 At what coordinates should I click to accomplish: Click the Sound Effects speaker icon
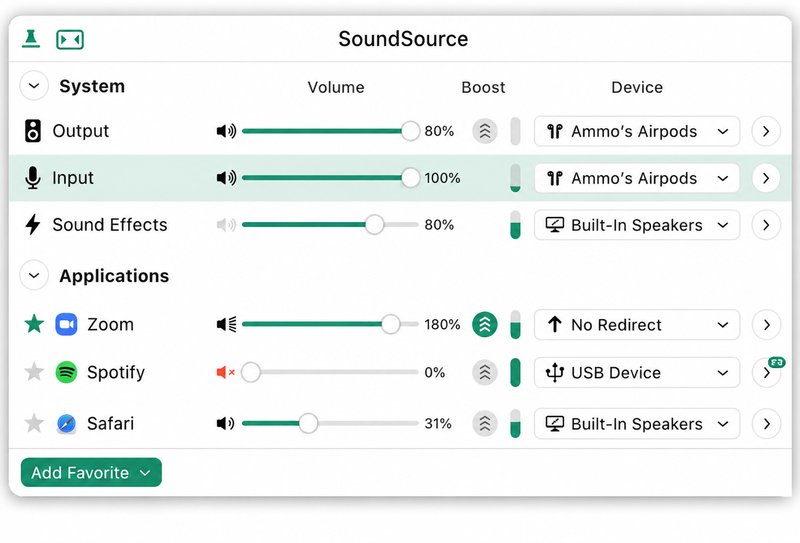coord(226,225)
